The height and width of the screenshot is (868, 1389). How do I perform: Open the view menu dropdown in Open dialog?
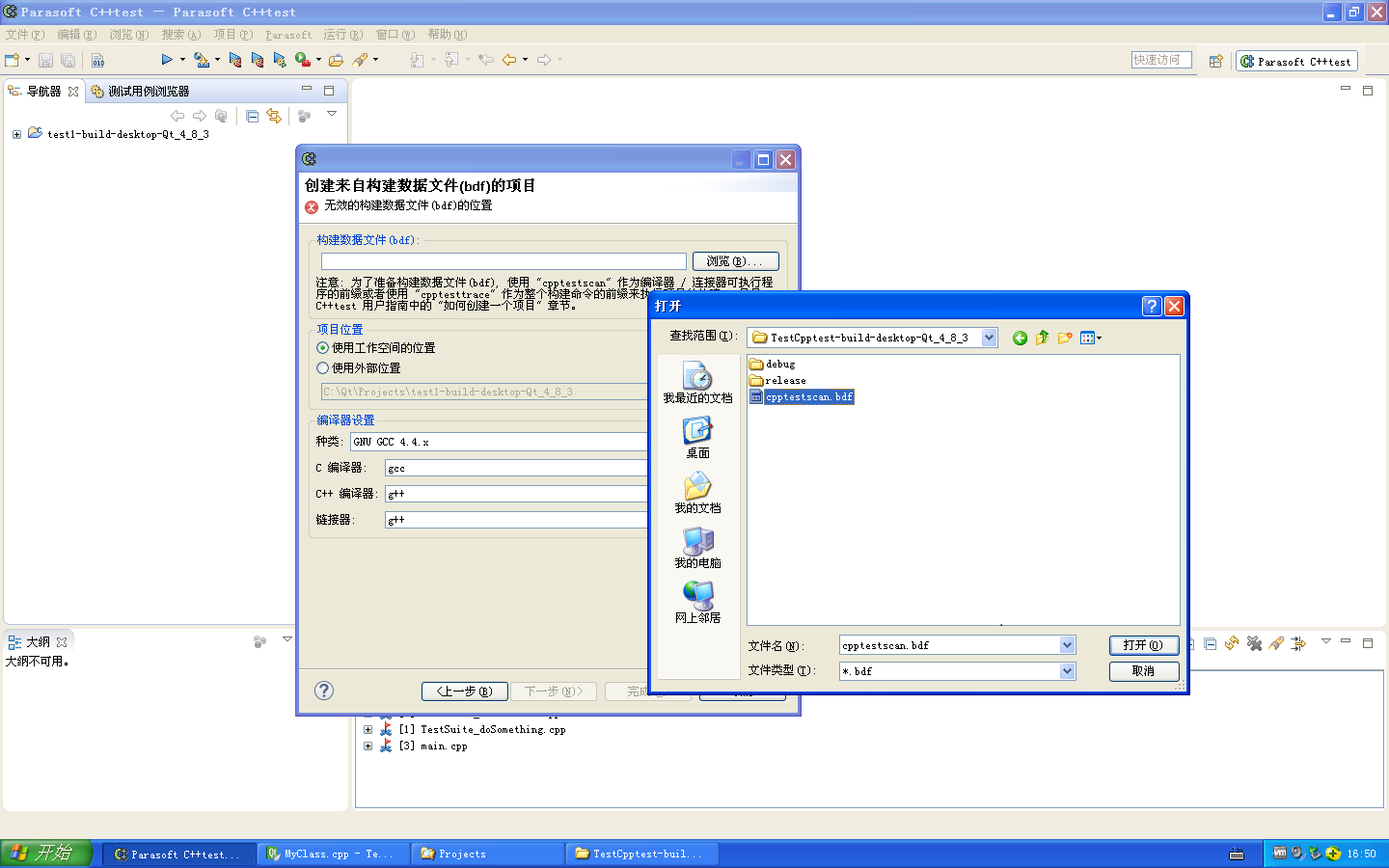[1091, 338]
